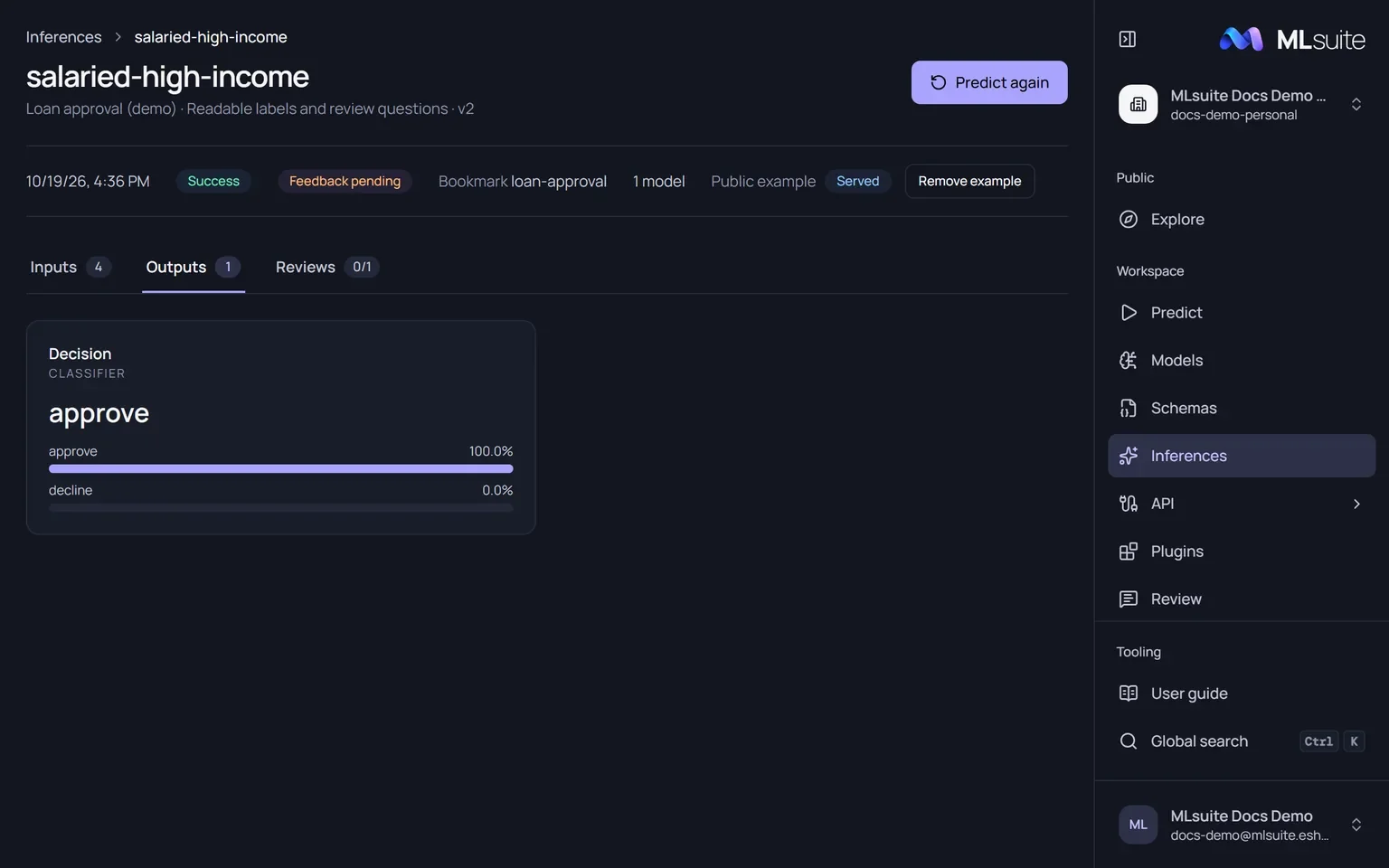Screen dimensions: 1389x868
Task: Select the Outputs tab
Action: [x=194, y=267]
